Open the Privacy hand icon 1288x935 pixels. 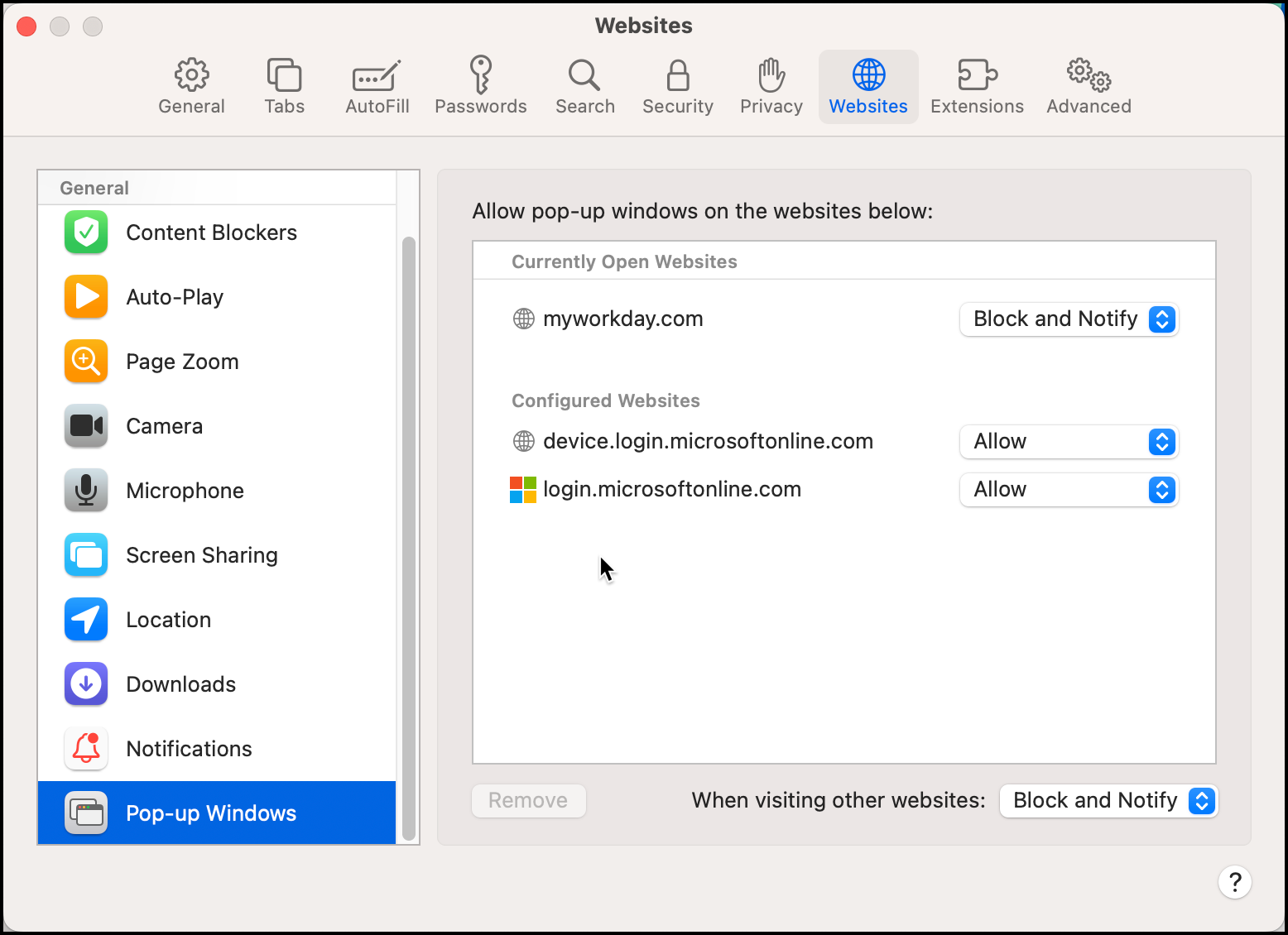(771, 74)
